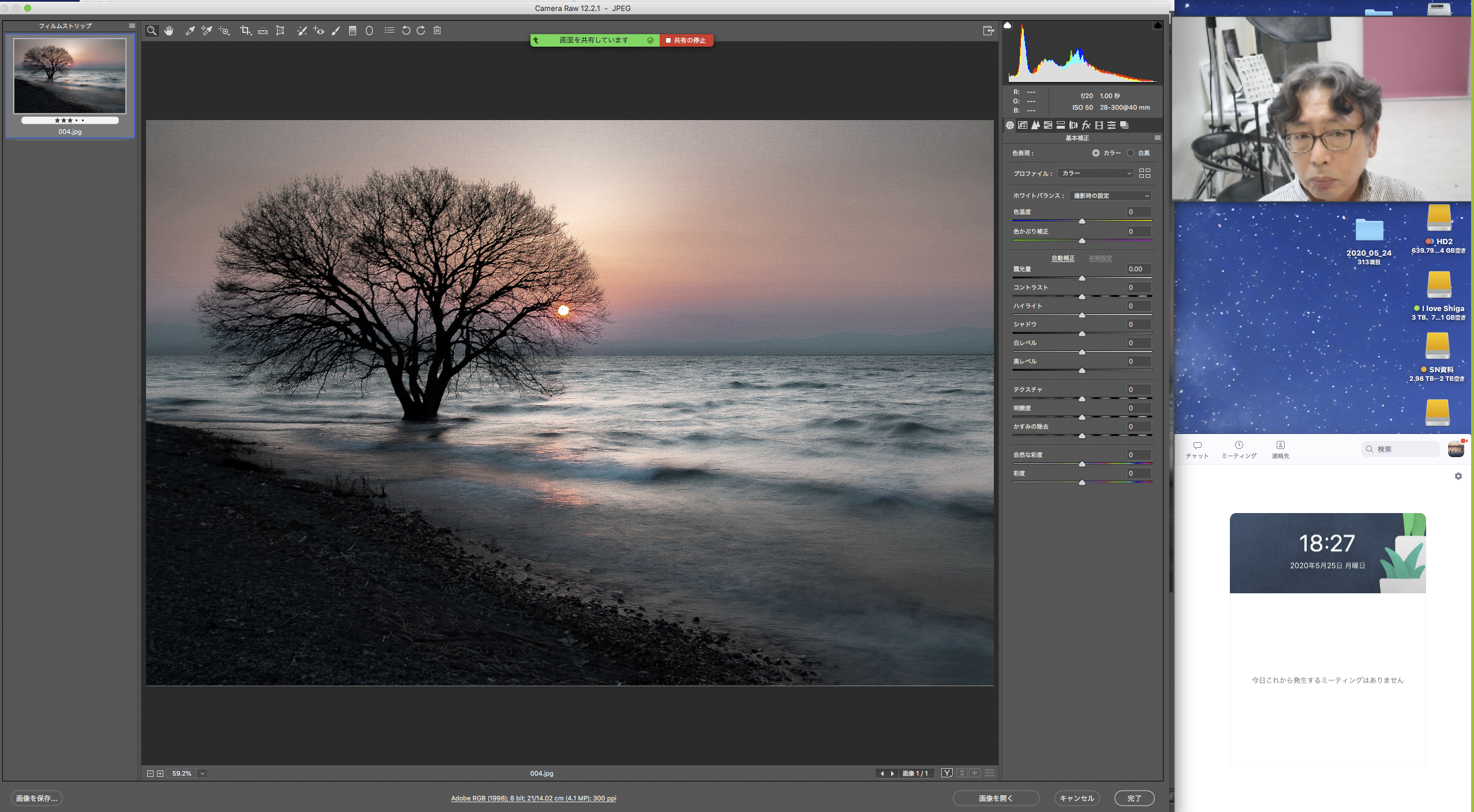Select the Hand tool
Screen dimensions: 1474x812
(169, 31)
